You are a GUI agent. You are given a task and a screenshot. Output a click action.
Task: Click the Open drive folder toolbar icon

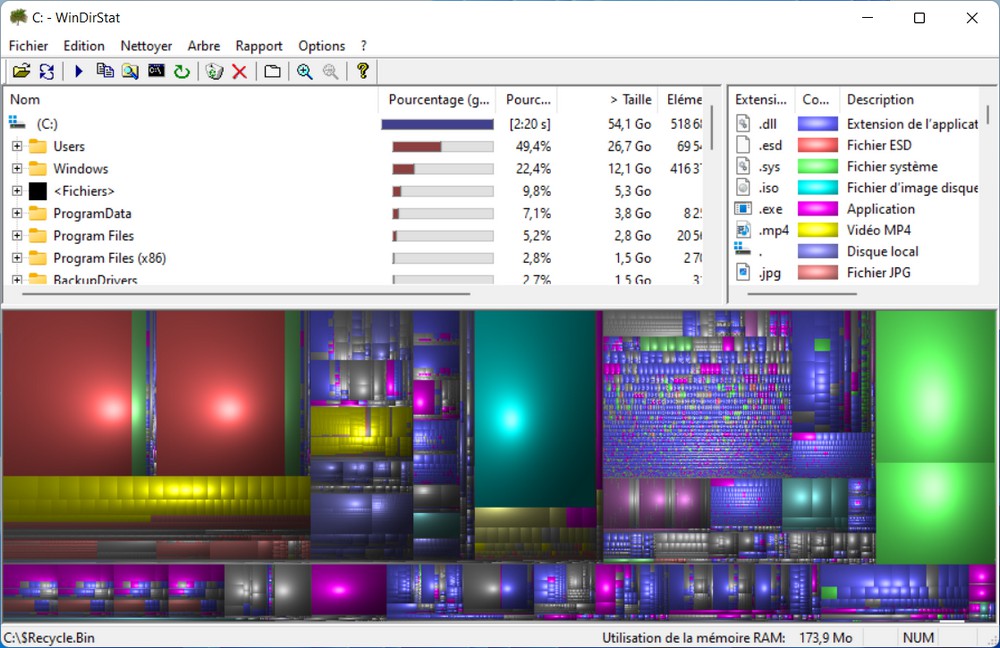(x=21, y=71)
